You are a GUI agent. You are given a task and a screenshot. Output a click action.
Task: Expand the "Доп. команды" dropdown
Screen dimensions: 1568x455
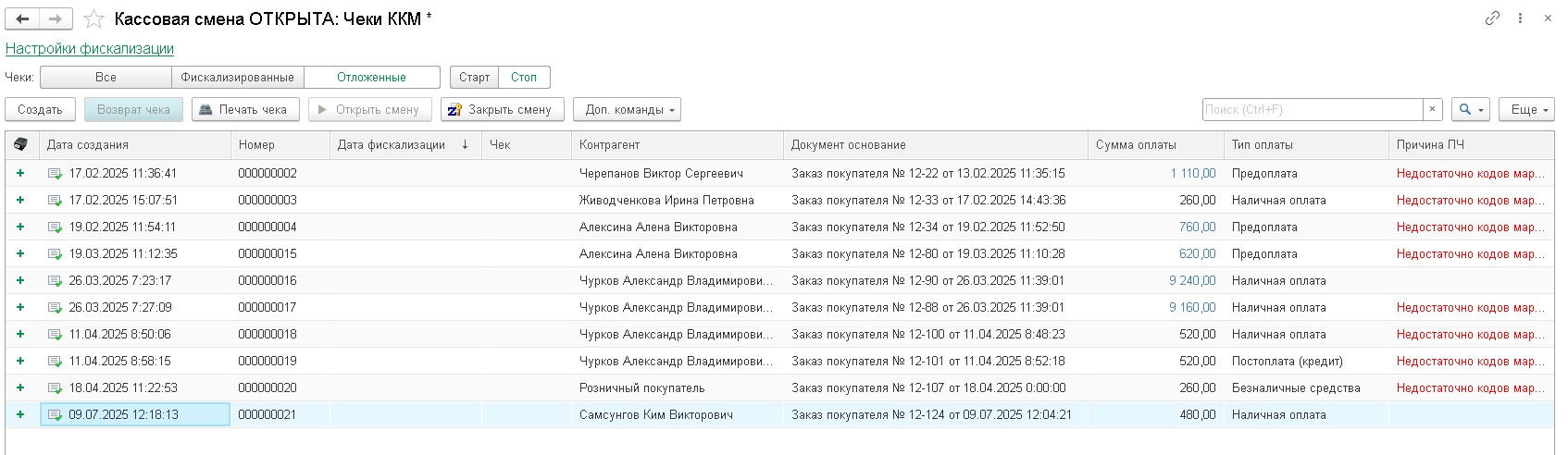[x=627, y=109]
